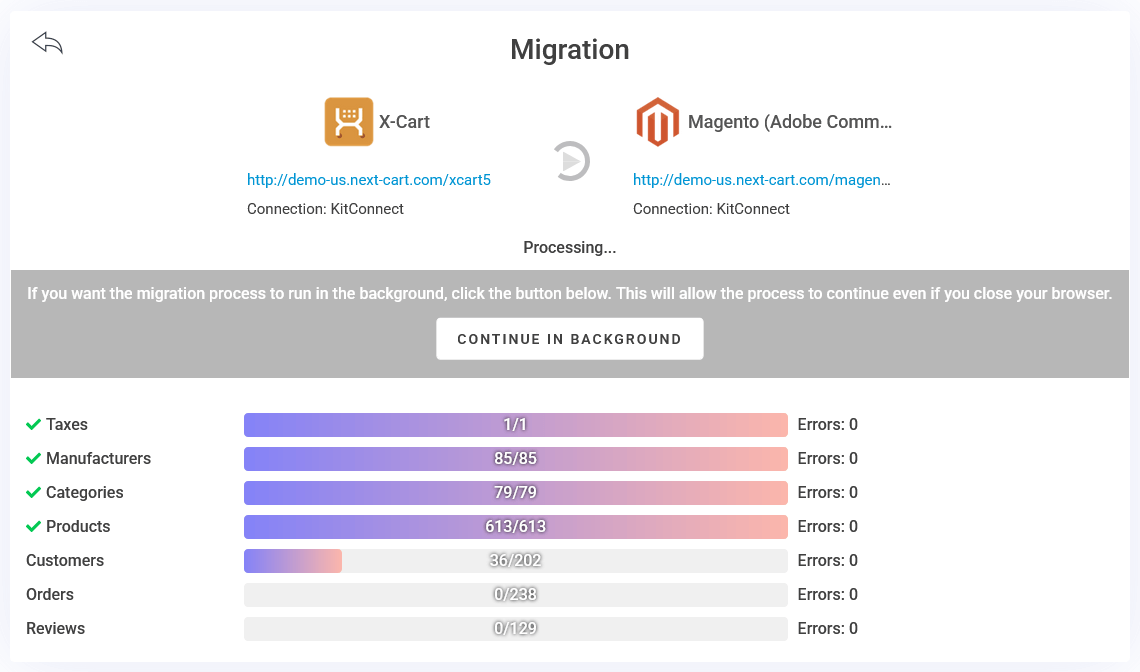Click the green checkmark beside Manufacturers
The height and width of the screenshot is (672, 1140).
click(x=33, y=459)
